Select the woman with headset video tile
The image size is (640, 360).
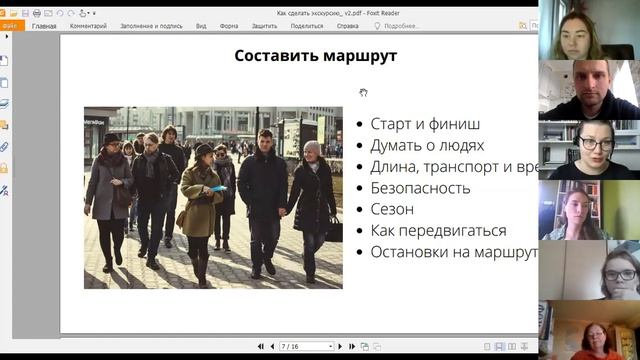589,150
